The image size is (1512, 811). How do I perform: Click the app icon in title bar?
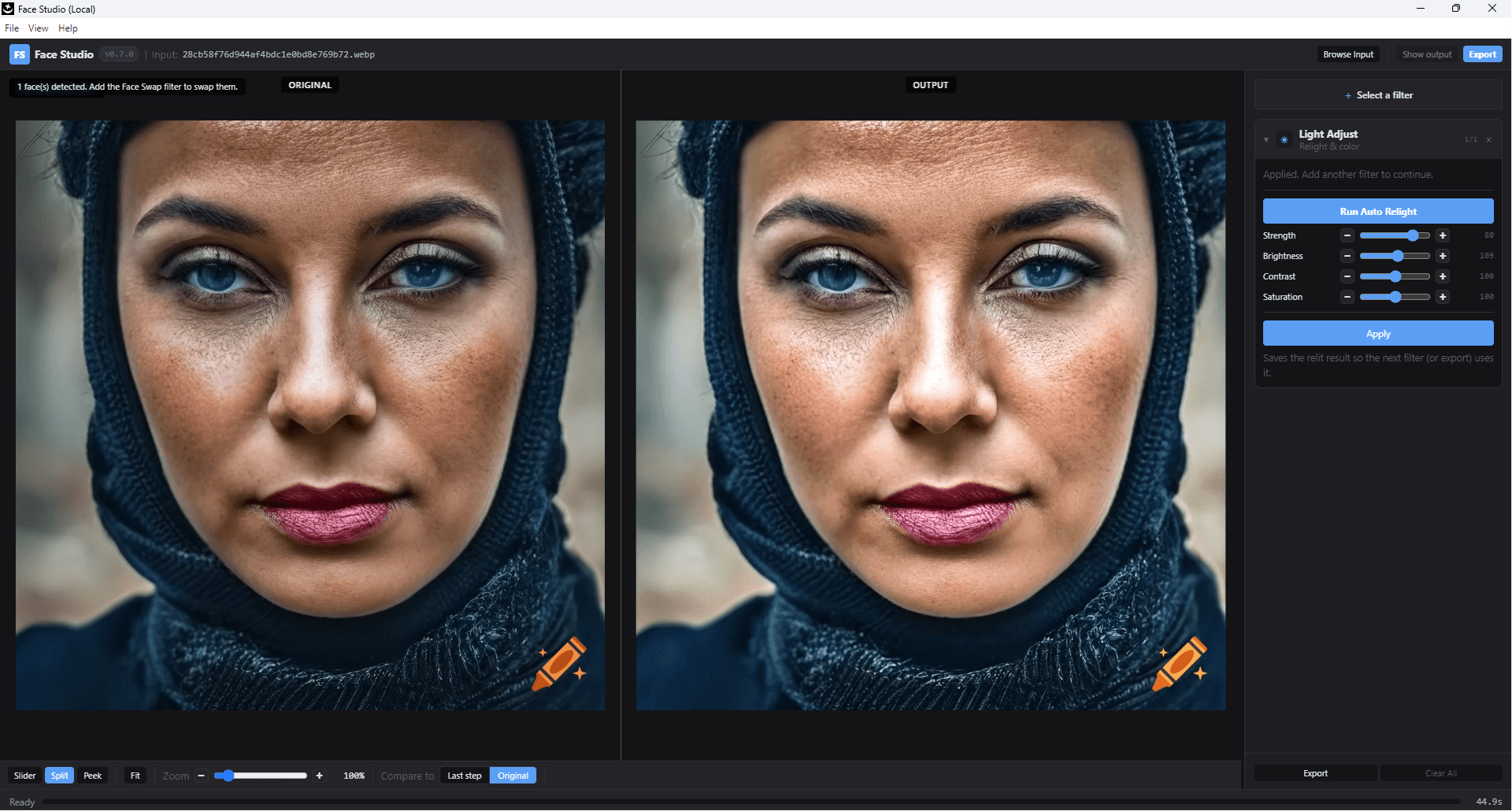pyautogui.click(x=8, y=9)
